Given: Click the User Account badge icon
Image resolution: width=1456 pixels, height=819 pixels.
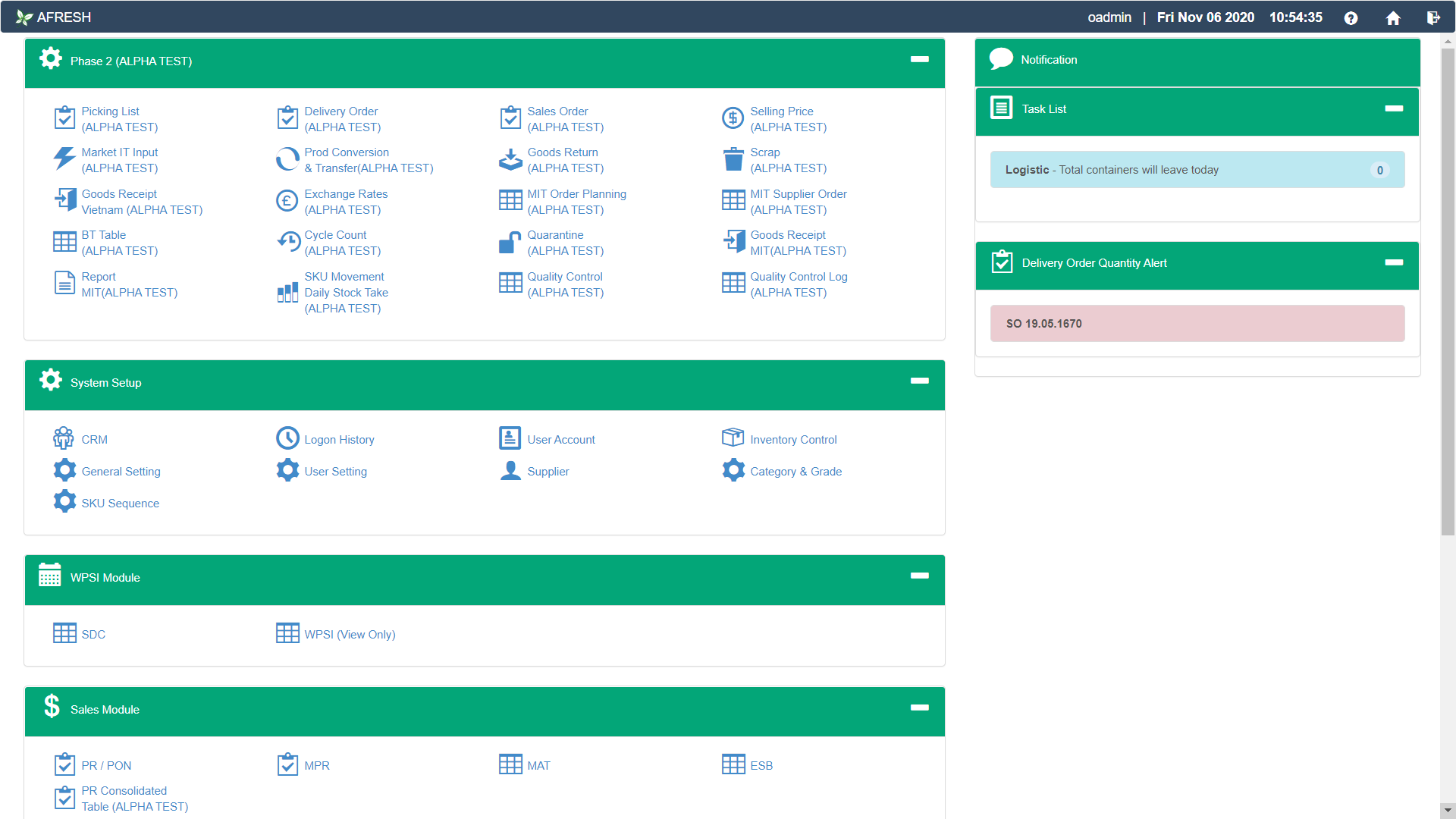Looking at the screenshot, I should tap(510, 438).
